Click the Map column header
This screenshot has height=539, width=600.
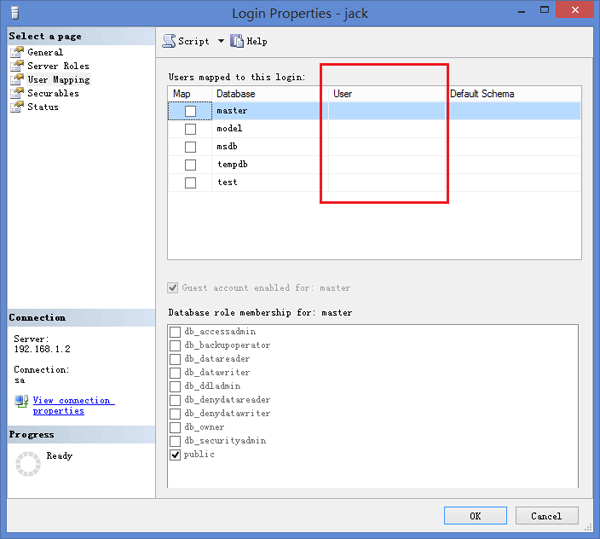[189, 94]
